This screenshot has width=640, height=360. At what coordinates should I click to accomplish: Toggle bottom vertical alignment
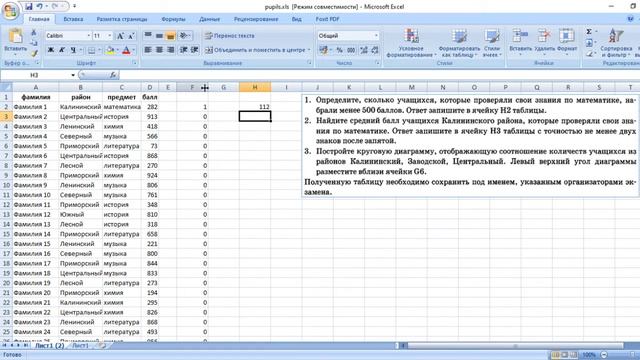171,36
